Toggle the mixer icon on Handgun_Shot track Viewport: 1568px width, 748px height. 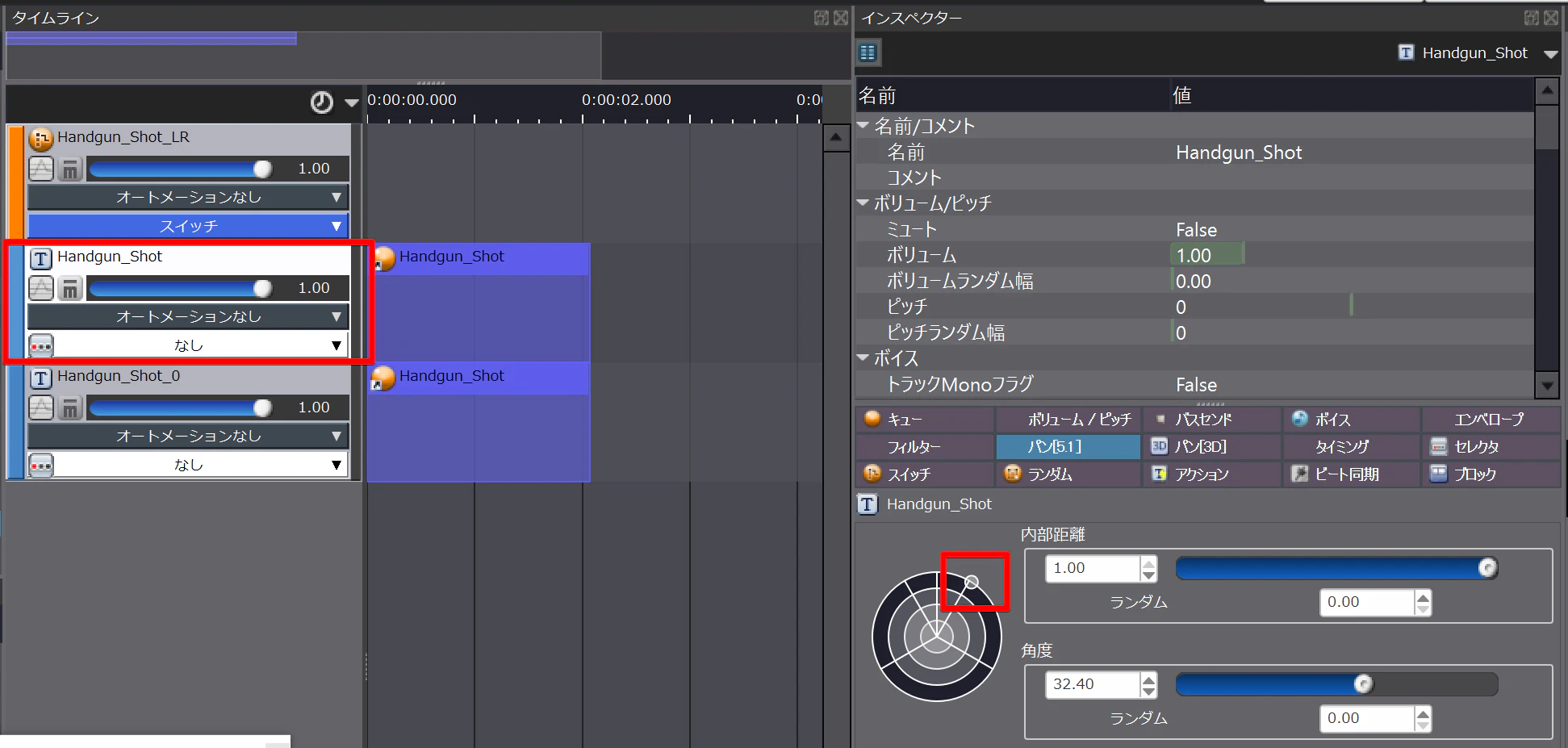[x=70, y=288]
